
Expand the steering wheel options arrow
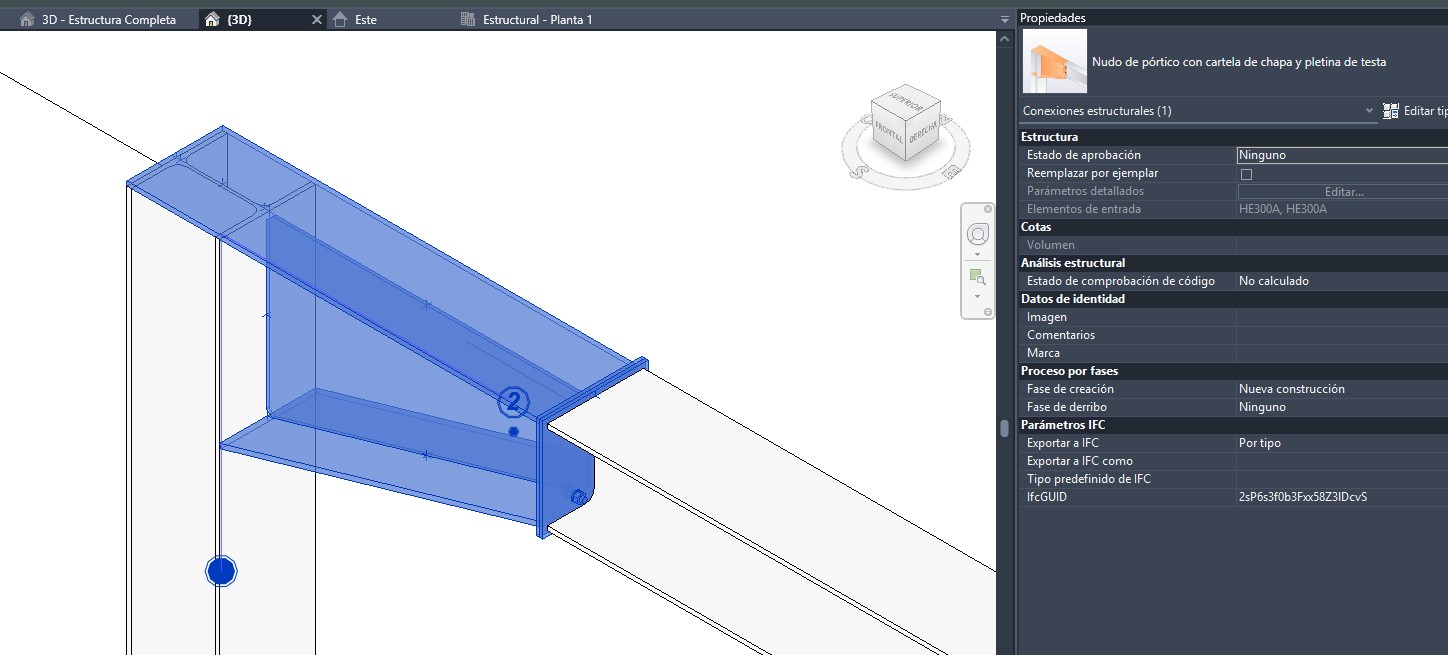977,254
